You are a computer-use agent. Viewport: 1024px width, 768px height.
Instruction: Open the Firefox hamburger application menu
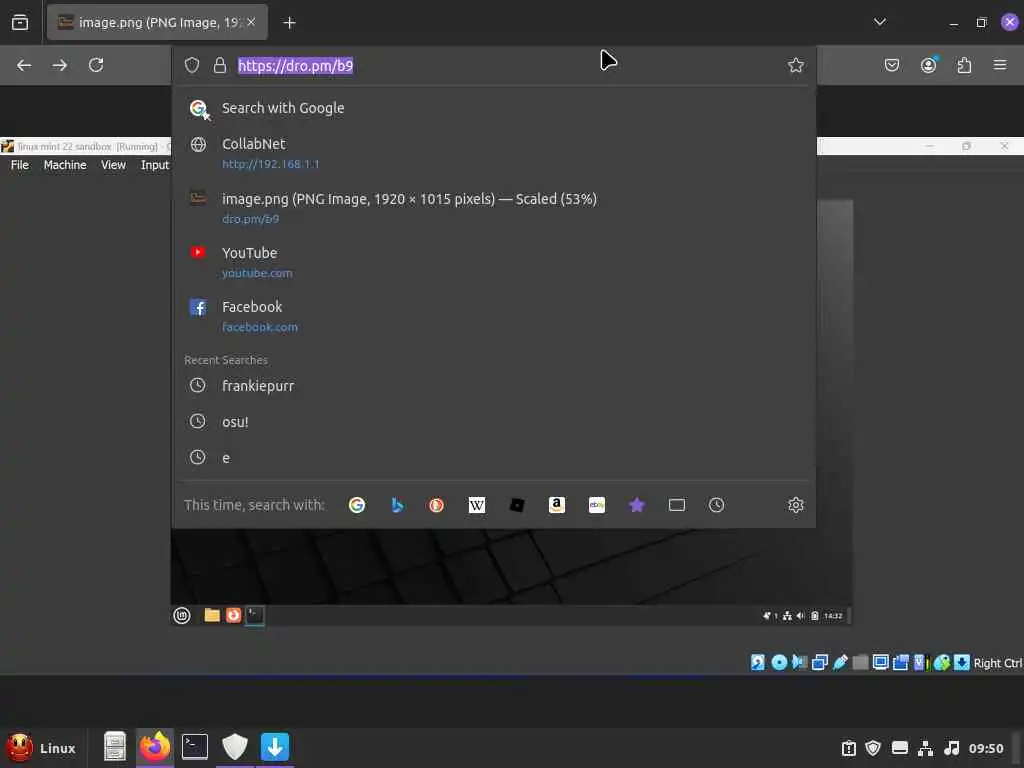[x=1000, y=65]
